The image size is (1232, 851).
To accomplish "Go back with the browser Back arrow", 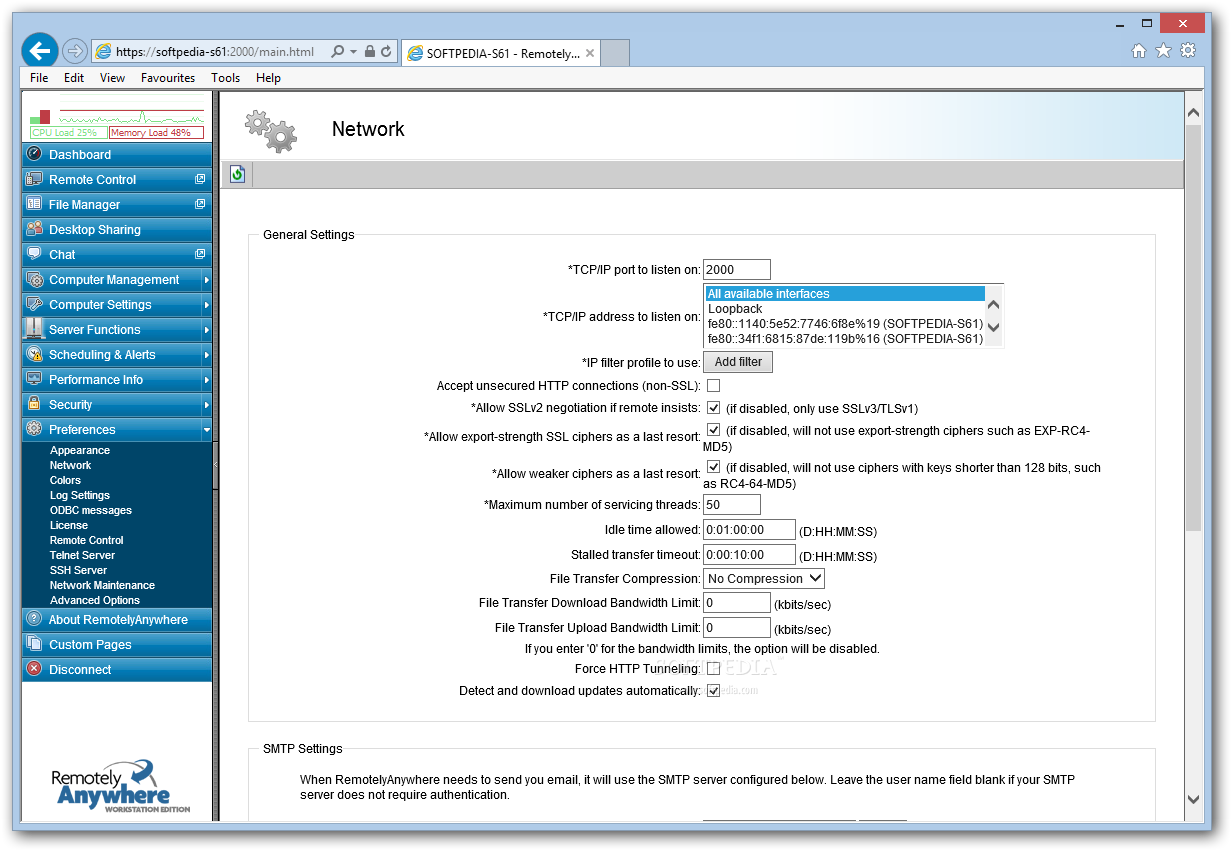I will click(x=40, y=50).
